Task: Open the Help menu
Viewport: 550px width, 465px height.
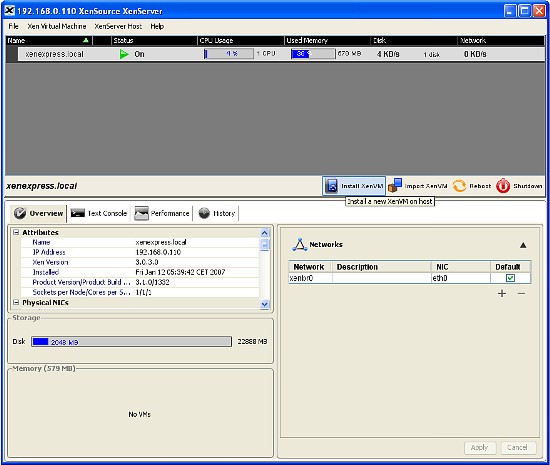Action: click(157, 26)
